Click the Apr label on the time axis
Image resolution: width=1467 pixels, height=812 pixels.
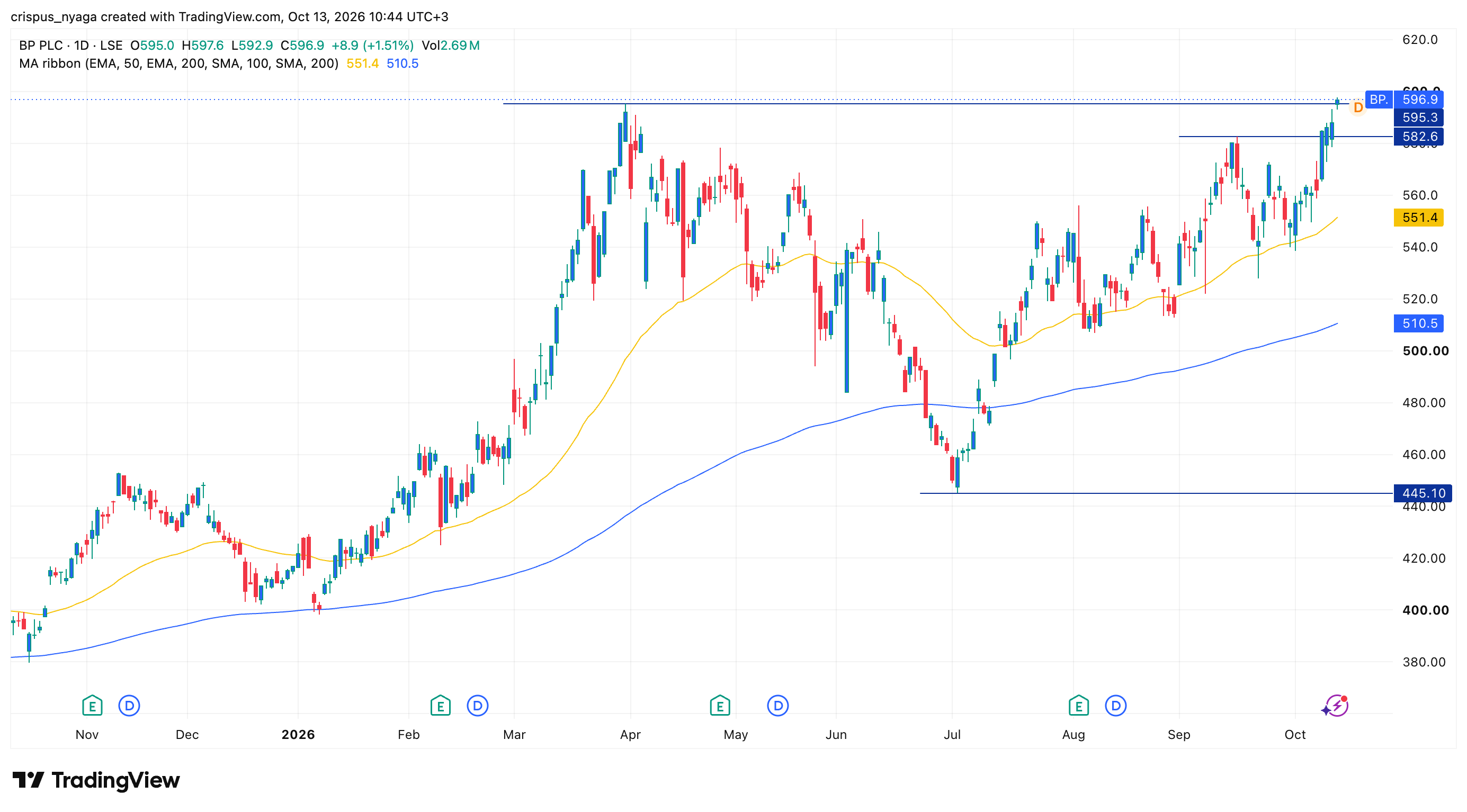(x=630, y=735)
